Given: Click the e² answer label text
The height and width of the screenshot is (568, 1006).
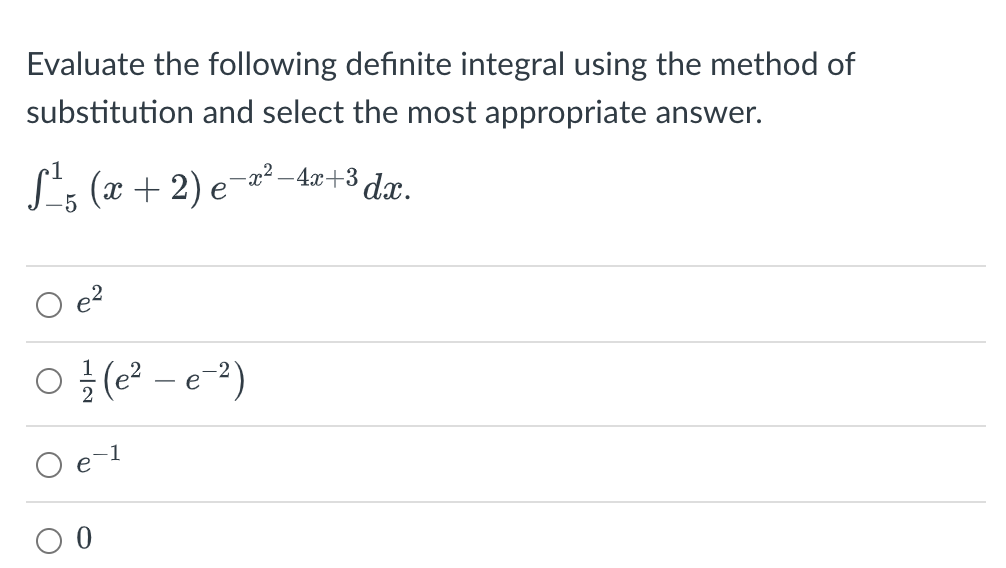Looking at the screenshot, I should click(89, 300).
